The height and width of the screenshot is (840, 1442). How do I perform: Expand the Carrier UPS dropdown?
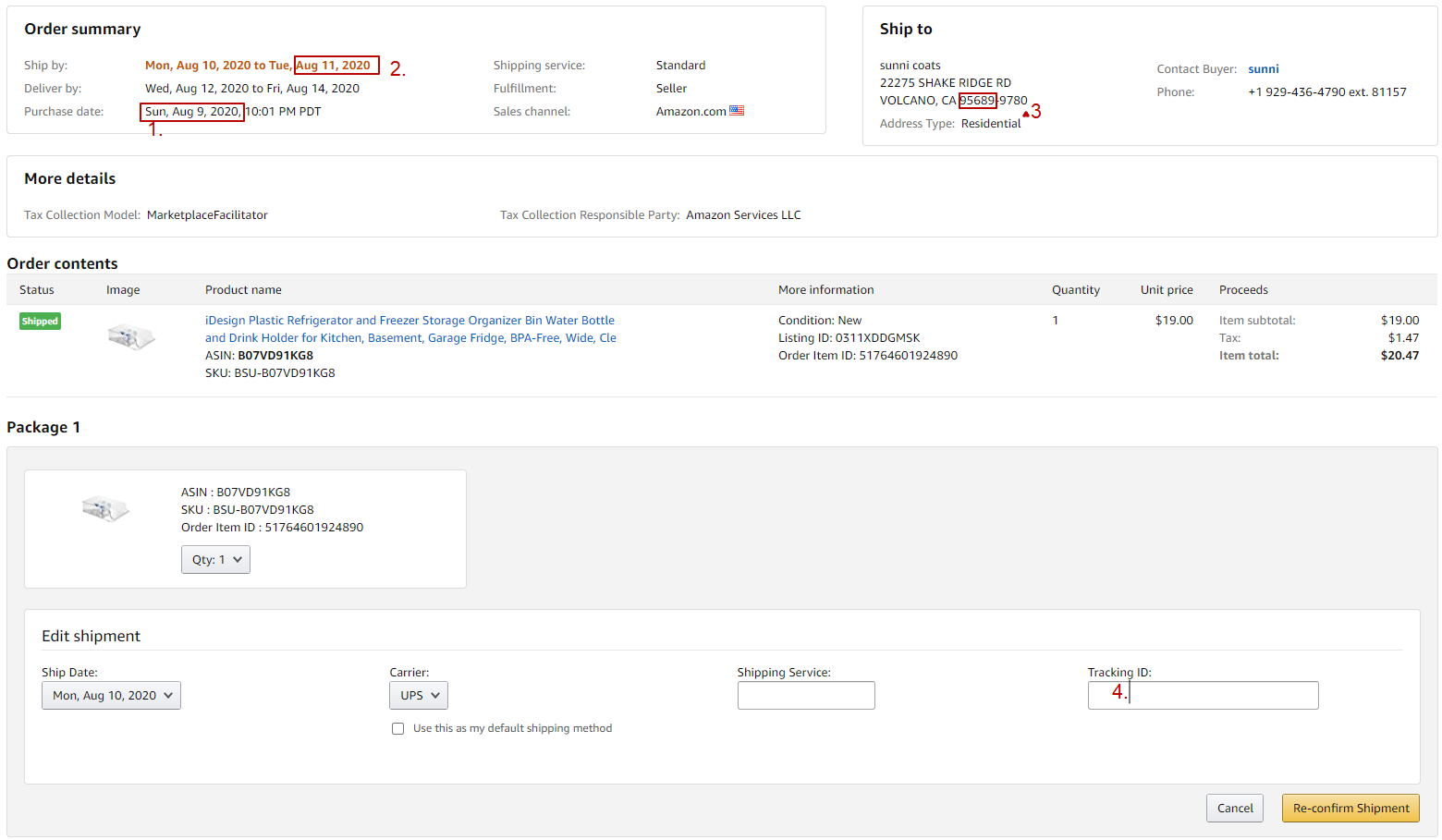419,696
